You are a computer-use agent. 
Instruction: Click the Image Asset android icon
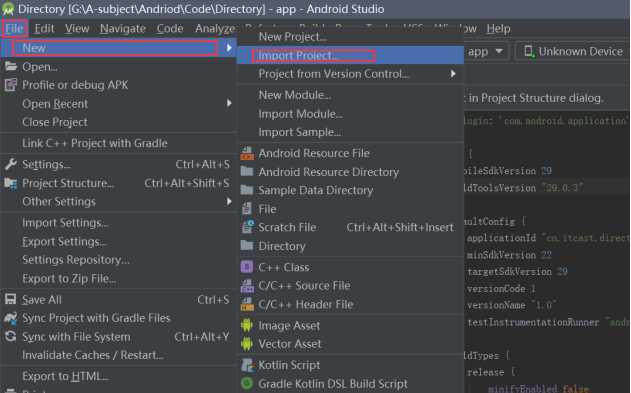tap(247, 325)
